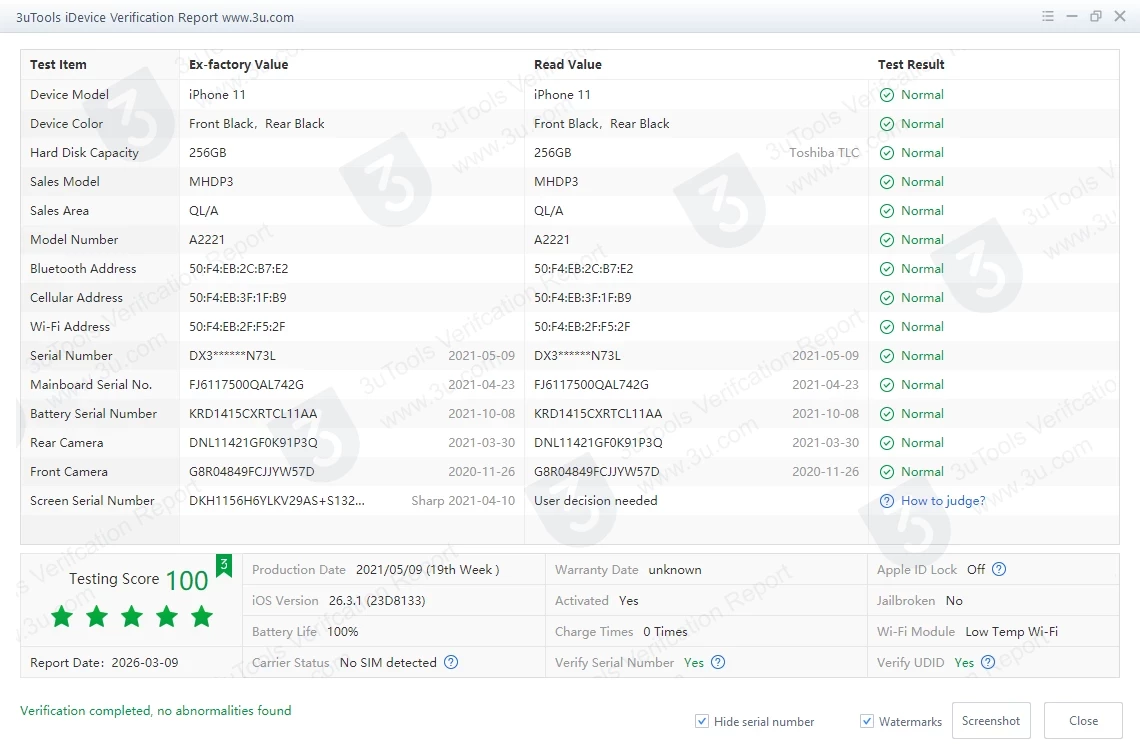1140x756 pixels.
Task: Click the first star in the rating
Action: [x=62, y=616]
